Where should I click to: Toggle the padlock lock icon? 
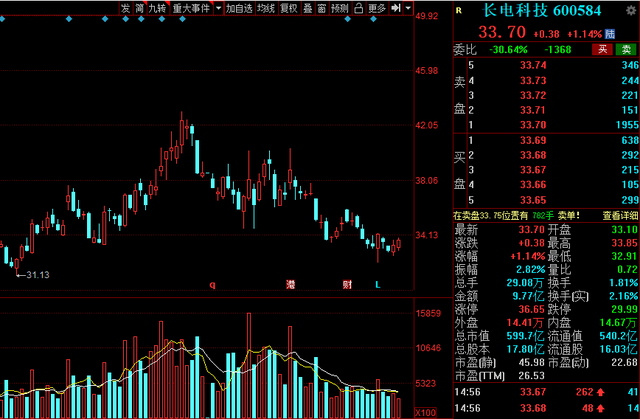pyautogui.click(x=358, y=8)
